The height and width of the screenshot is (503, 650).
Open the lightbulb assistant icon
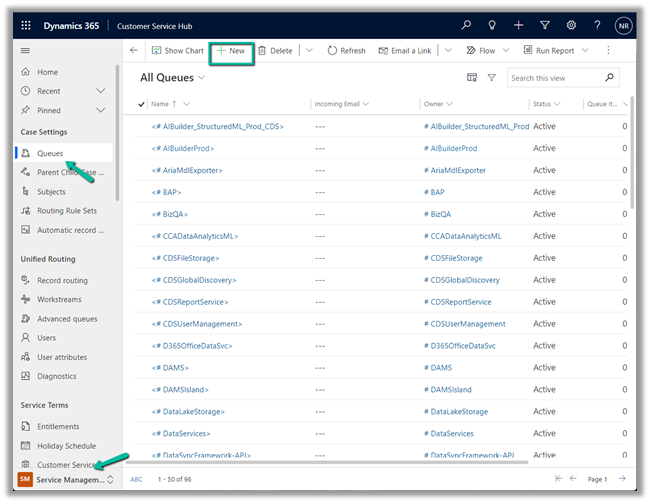tap(492, 24)
